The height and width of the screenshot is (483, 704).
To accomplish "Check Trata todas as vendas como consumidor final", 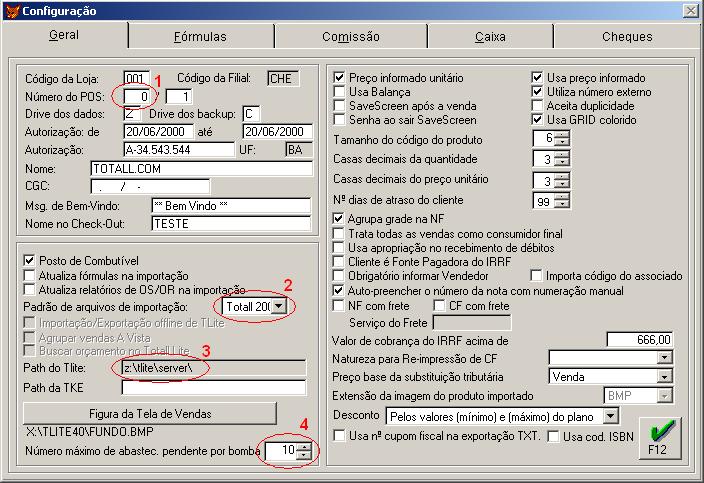I will 339,233.
